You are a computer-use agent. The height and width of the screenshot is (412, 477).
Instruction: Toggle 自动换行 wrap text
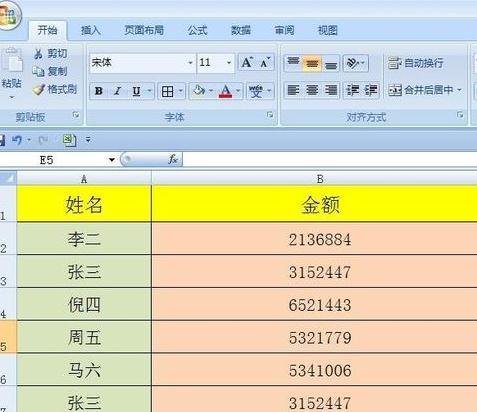pos(415,63)
